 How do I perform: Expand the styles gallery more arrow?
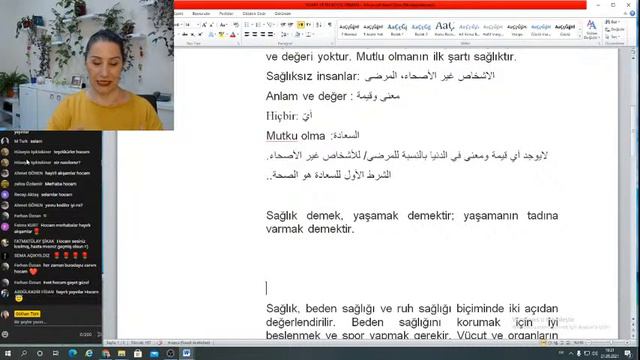(x=580, y=37)
